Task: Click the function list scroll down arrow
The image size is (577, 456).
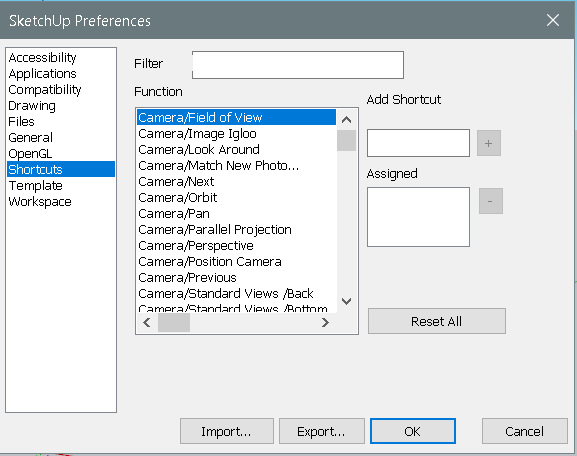Action: pyautogui.click(x=346, y=301)
